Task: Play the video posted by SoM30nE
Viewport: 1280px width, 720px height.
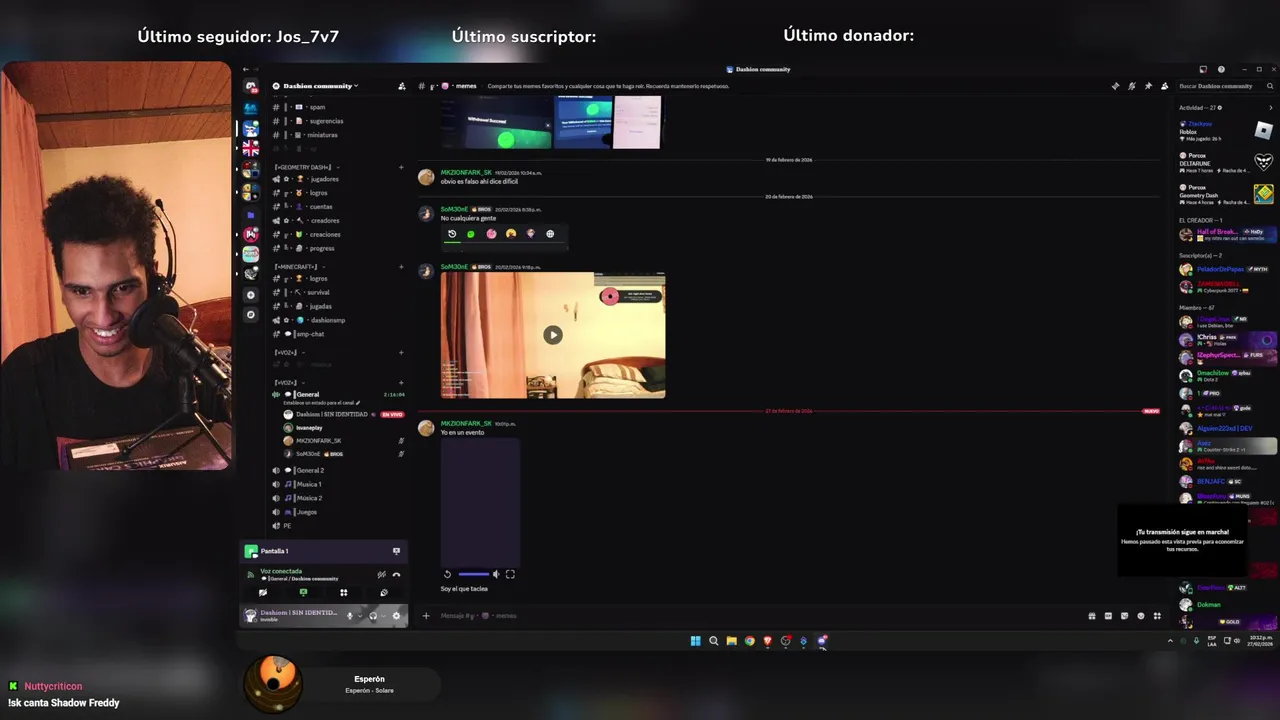Action: (x=553, y=335)
